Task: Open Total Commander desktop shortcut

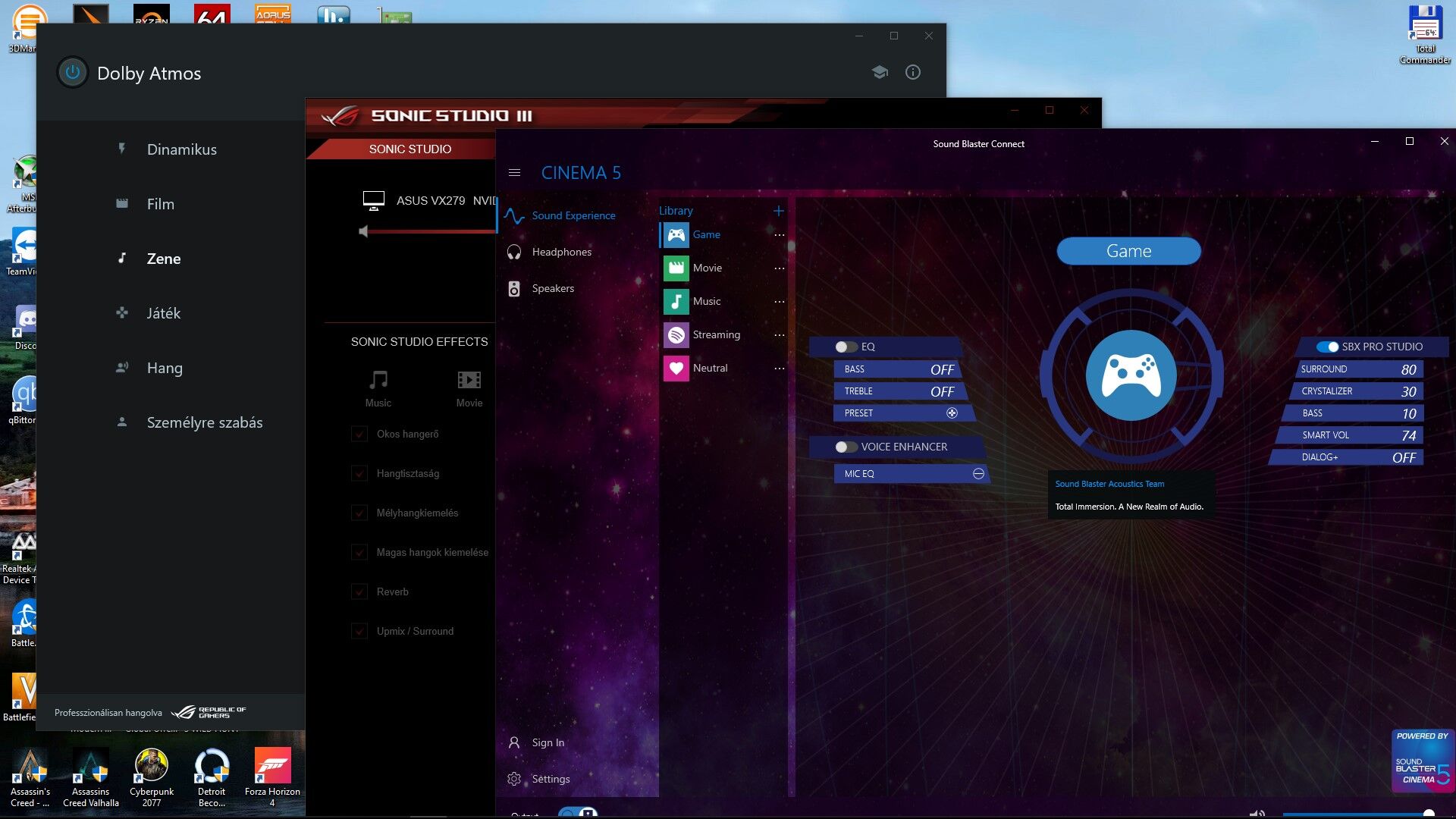Action: point(1425,35)
